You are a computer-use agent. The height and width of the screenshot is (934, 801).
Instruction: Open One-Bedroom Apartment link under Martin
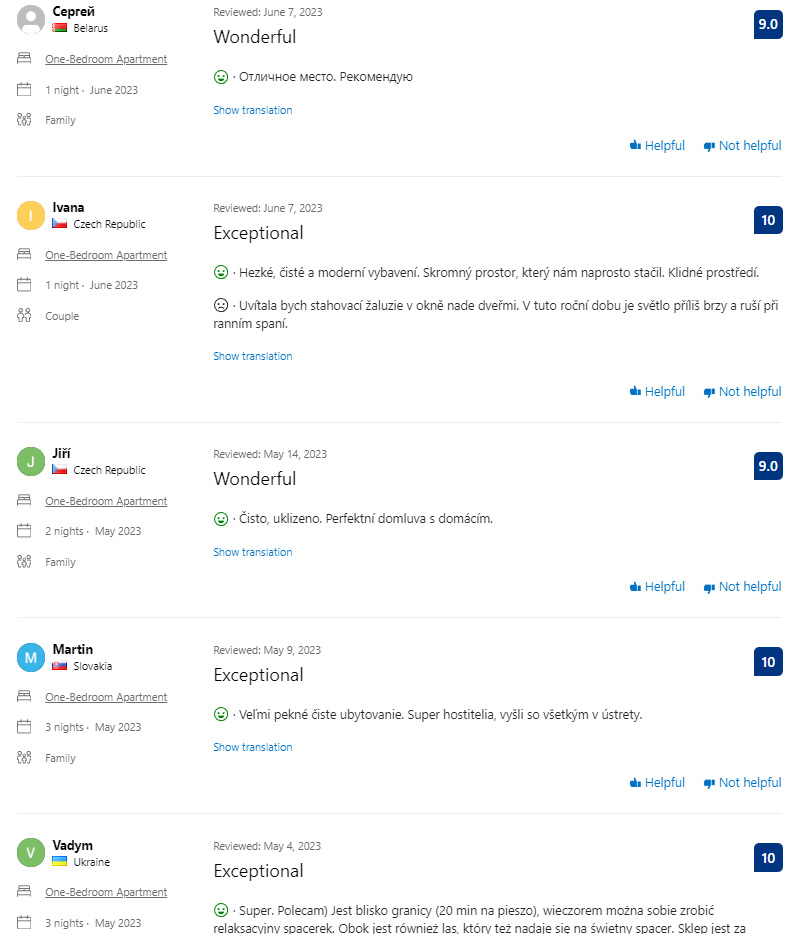click(x=106, y=697)
